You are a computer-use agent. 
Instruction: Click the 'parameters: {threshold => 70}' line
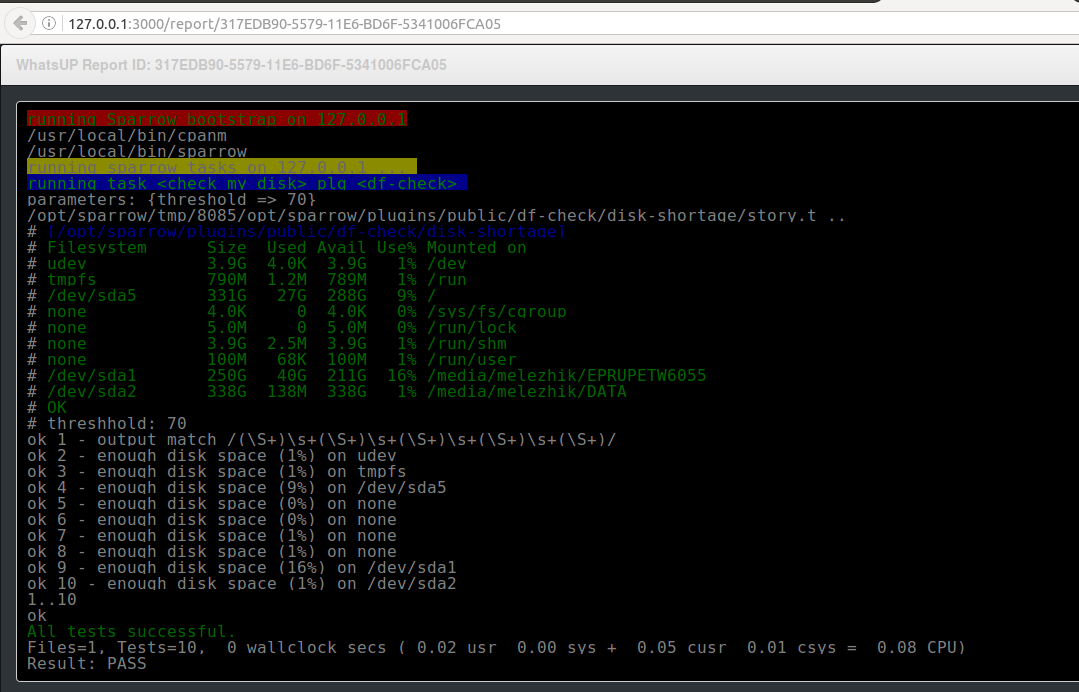click(x=171, y=199)
